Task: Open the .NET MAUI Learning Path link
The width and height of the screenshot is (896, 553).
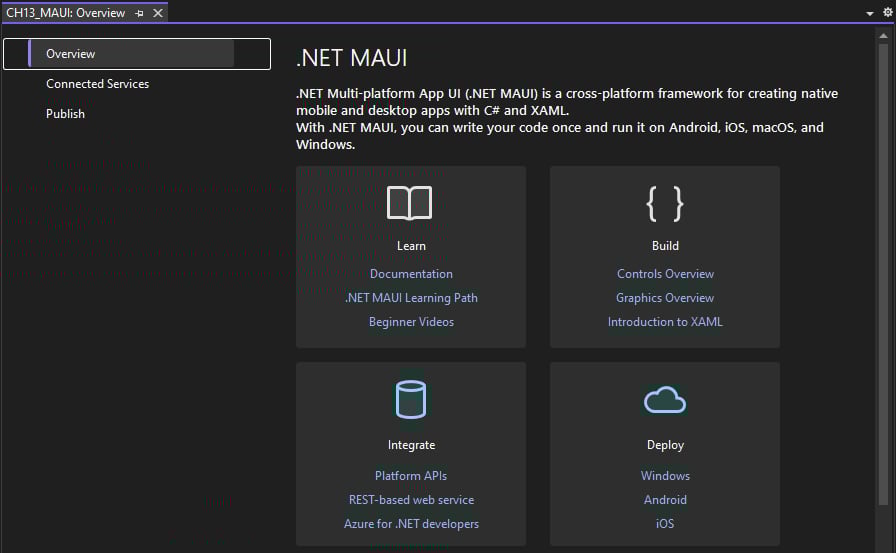Action: 411,298
